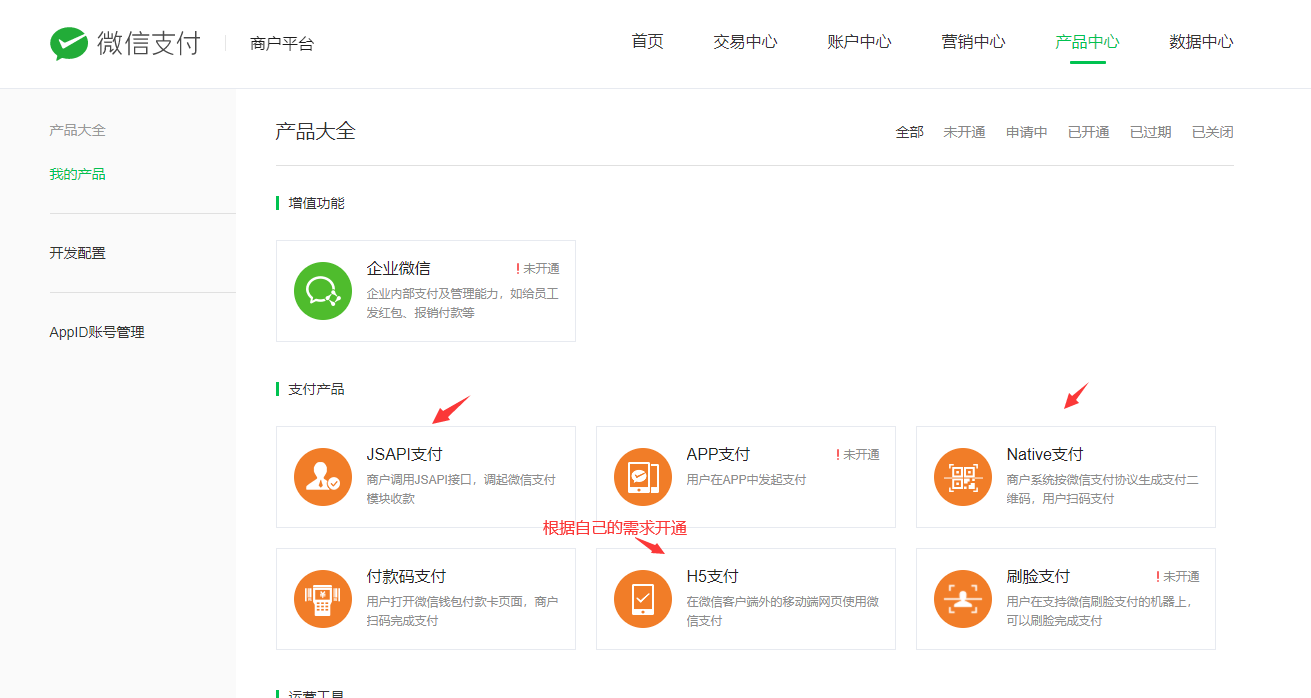Click the Native支付 QR code icon
Screen dimensions: 1311x698
pyautogui.click(x=962, y=477)
